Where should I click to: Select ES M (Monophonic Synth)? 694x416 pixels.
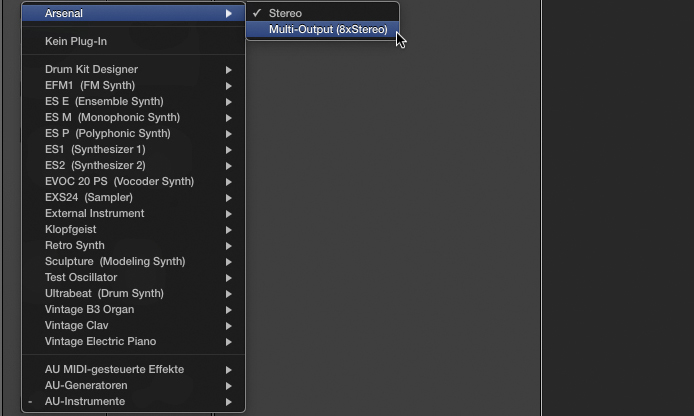(x=133, y=117)
